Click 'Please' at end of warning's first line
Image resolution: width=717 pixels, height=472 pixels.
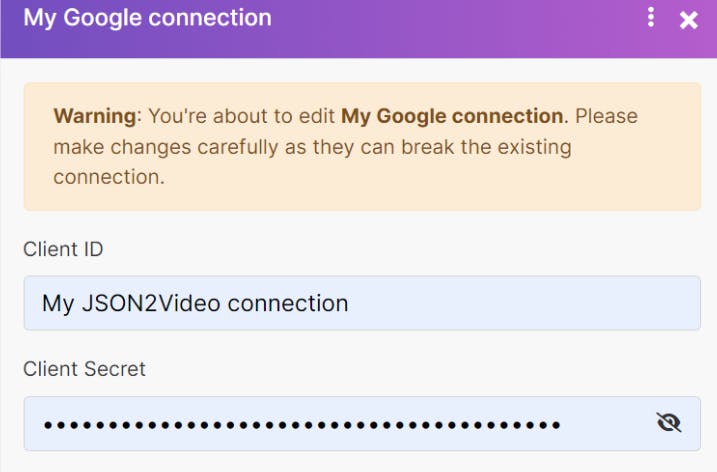[x=606, y=116]
